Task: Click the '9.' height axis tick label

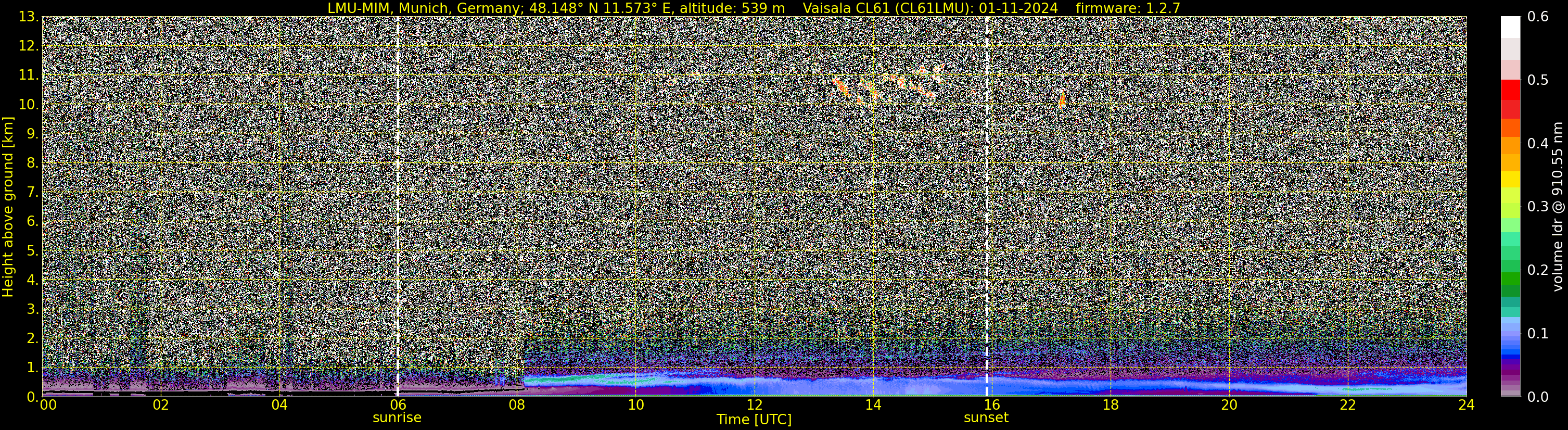Action: [32, 134]
